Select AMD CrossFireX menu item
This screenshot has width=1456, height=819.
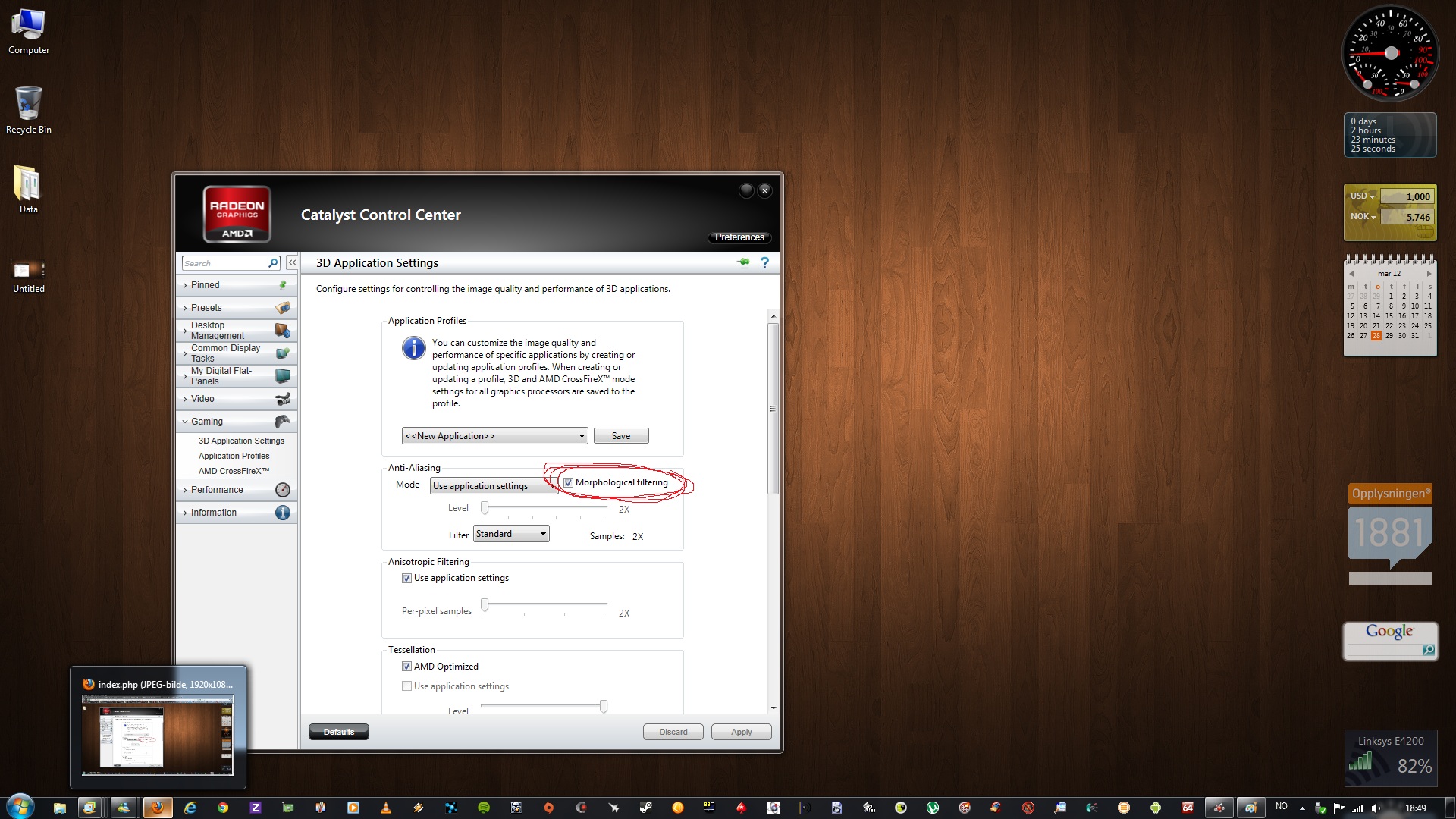[x=234, y=471]
